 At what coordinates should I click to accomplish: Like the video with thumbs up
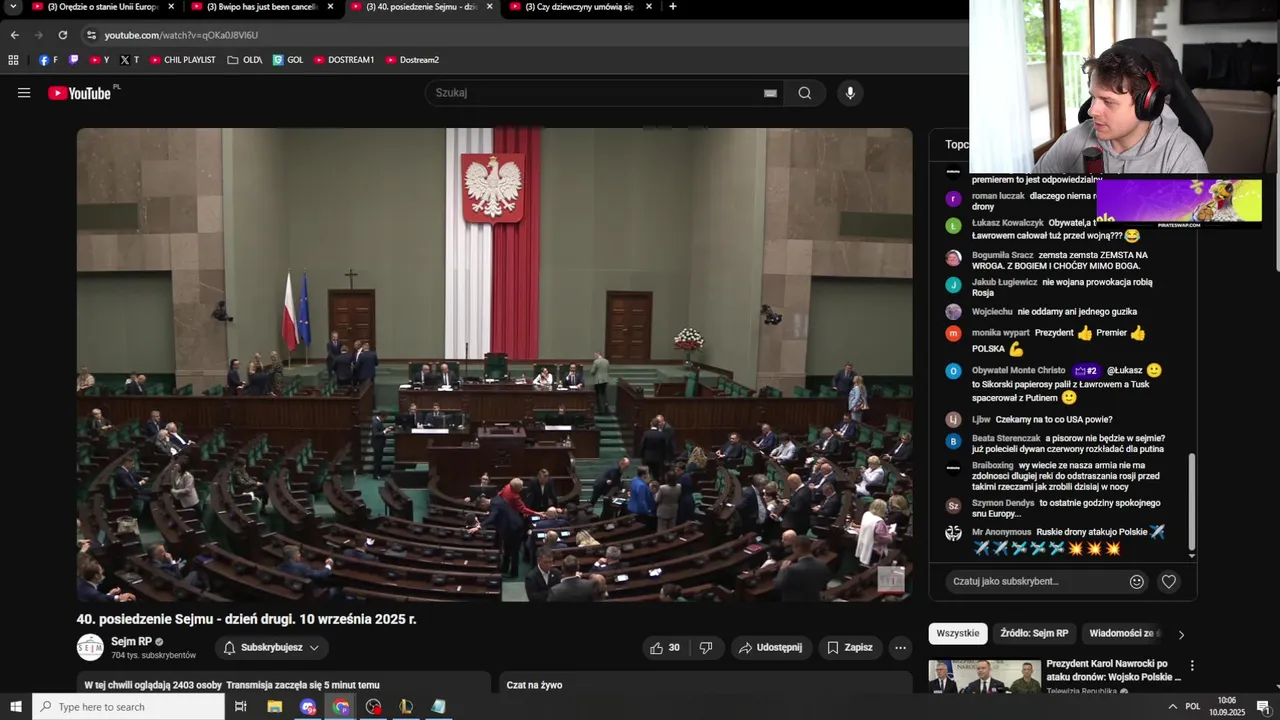[x=665, y=648]
